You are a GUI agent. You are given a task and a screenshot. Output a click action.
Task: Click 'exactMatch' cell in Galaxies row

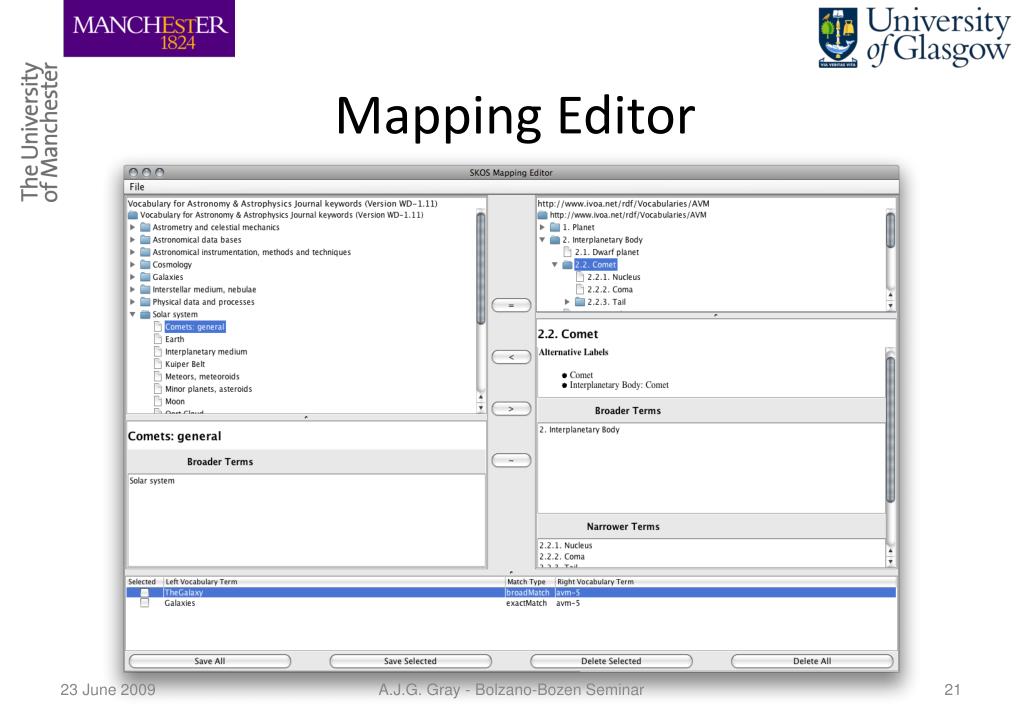point(527,604)
